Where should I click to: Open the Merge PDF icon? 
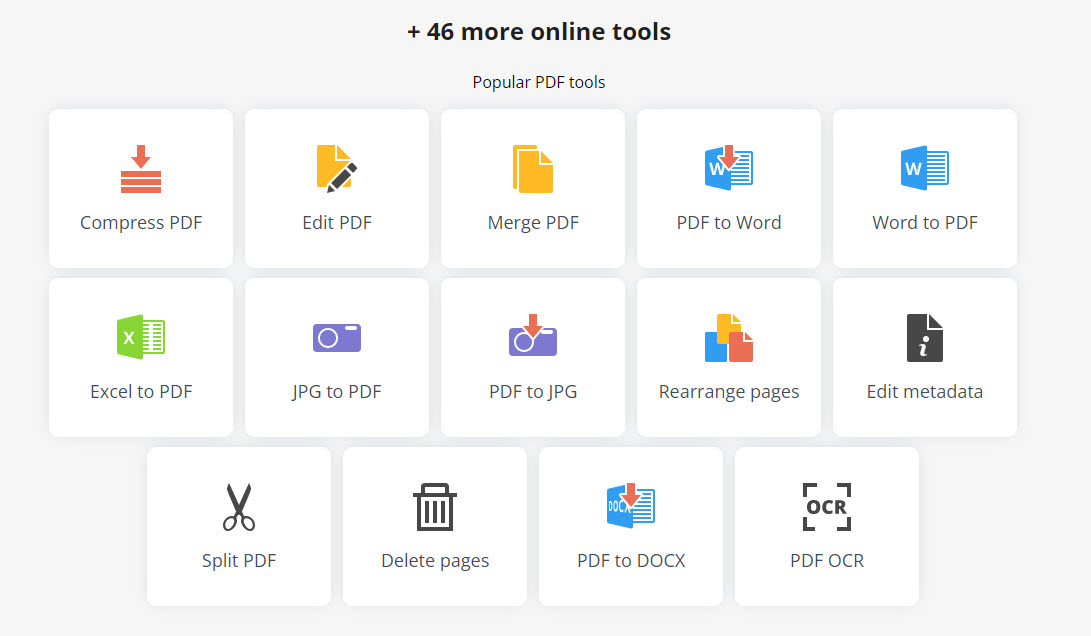[532, 169]
